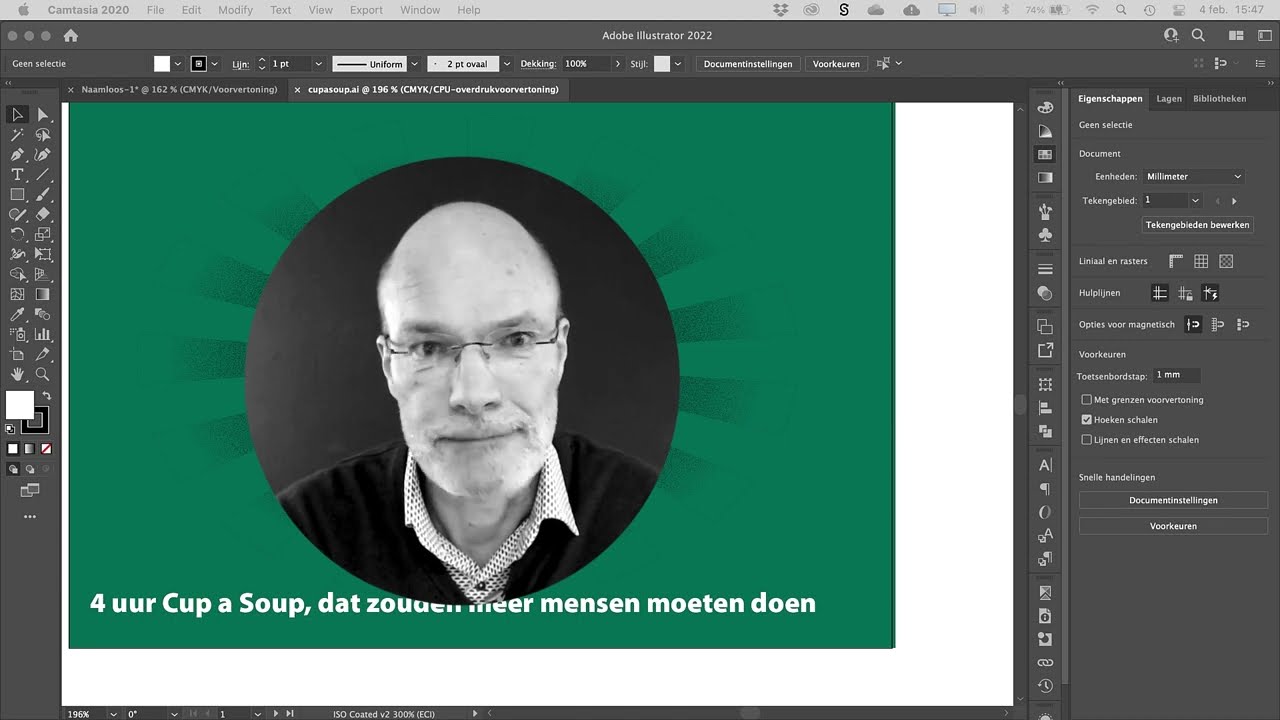
Task: Go to next artboard arrow in panel
Action: pos(1234,201)
